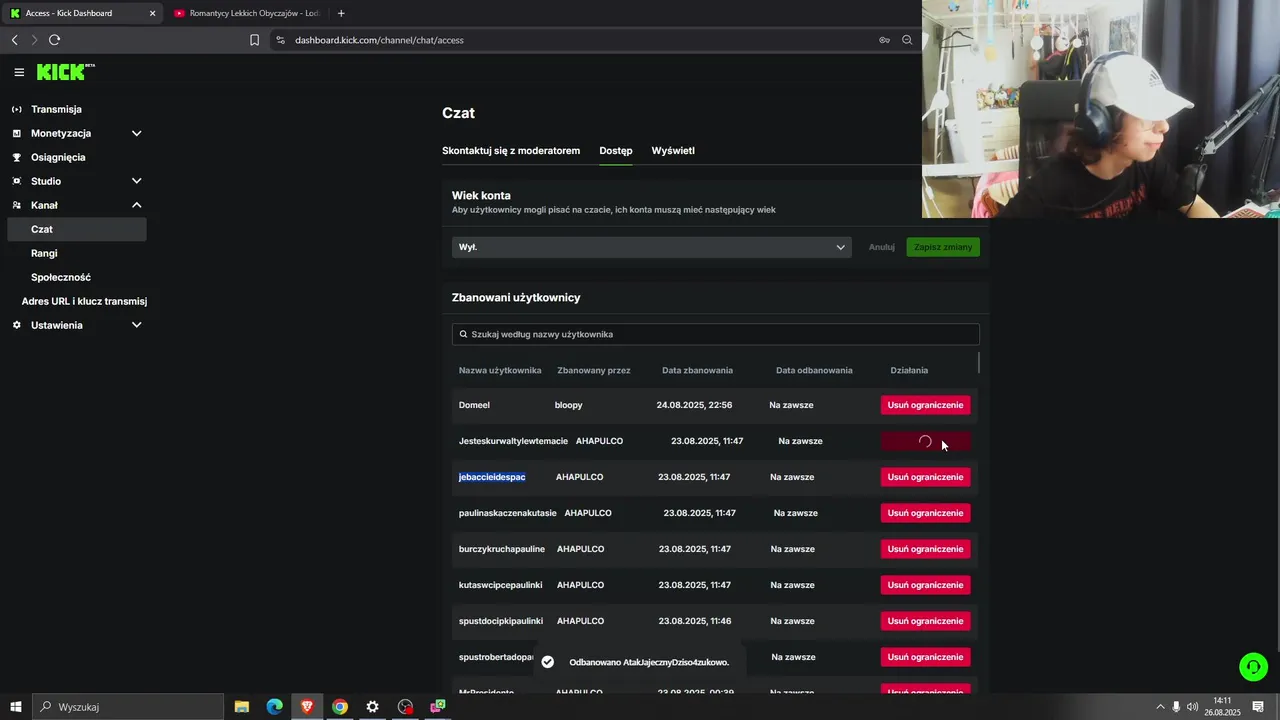Click the browser address bar URL

click(x=379, y=40)
